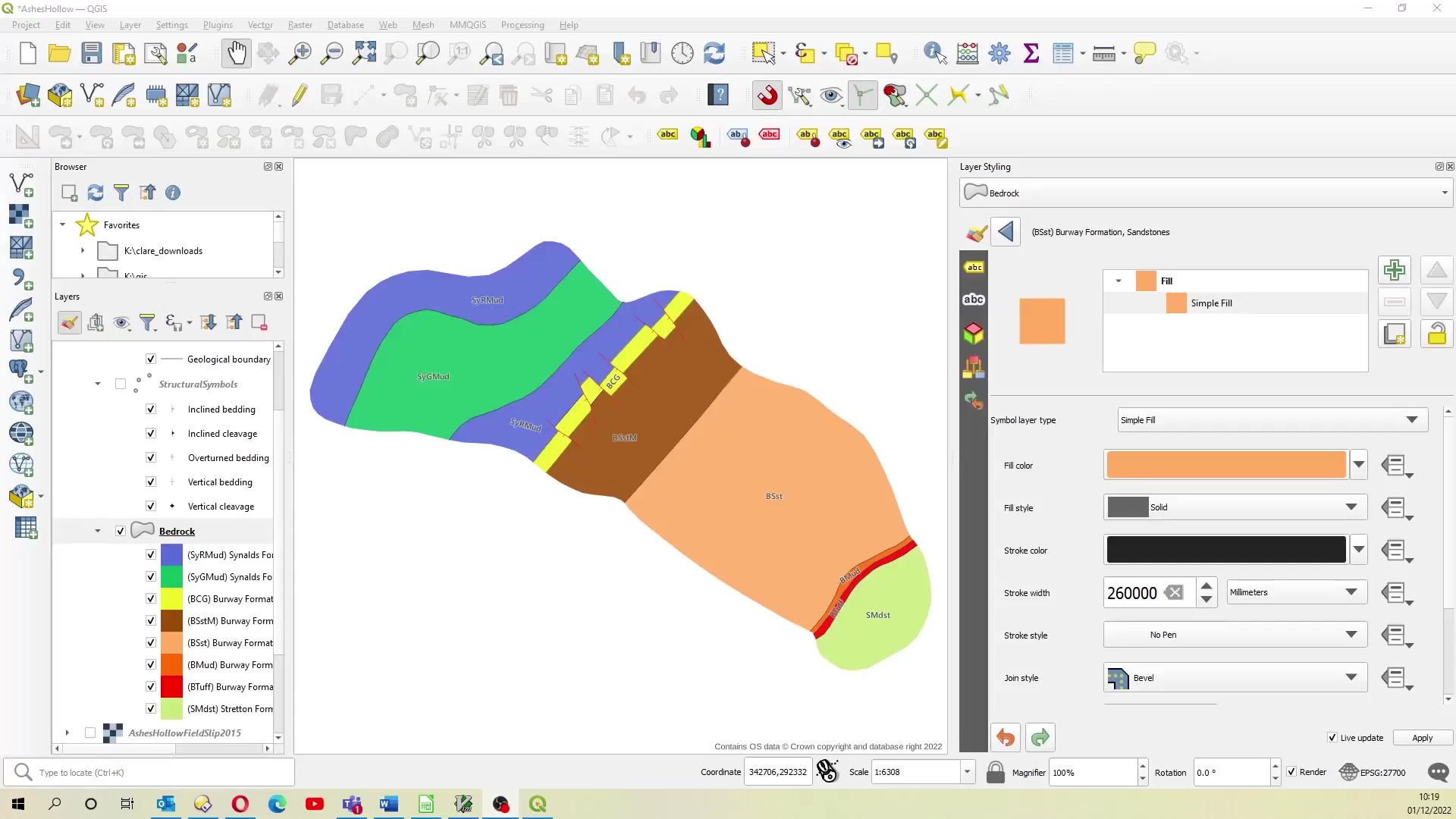Uncheck the Inclined bedding layer checkbox
This screenshot has width=1456, height=819.
(151, 409)
